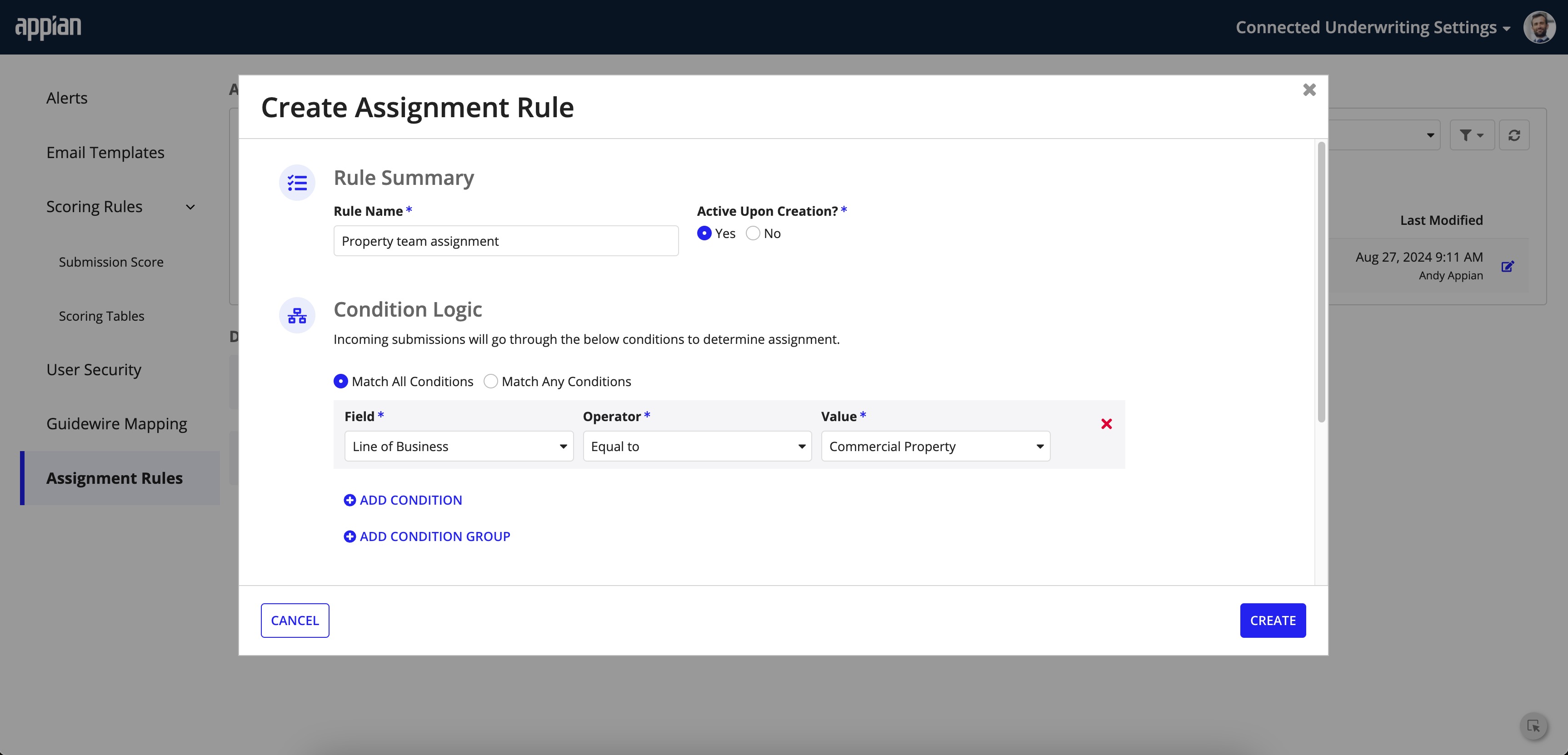Click the Cancel button
Screen dimensions: 1568x755
click(x=295, y=621)
